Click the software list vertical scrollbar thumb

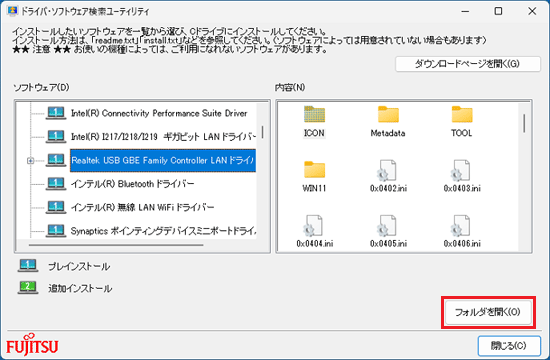(x=262, y=132)
